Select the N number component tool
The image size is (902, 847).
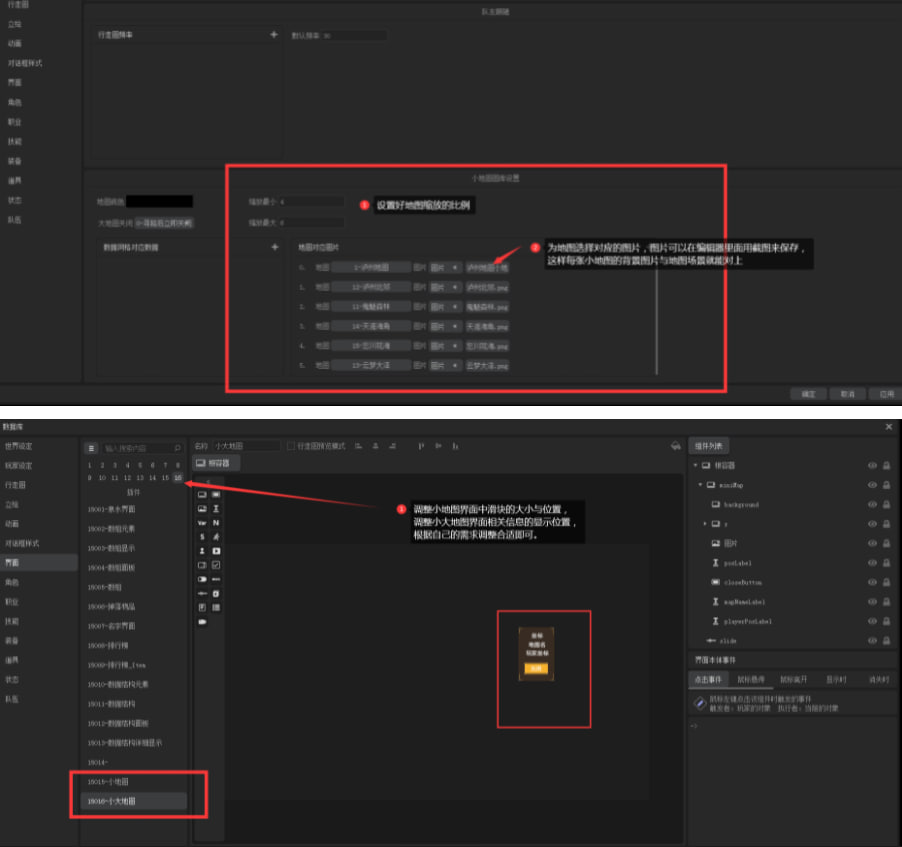click(x=216, y=523)
